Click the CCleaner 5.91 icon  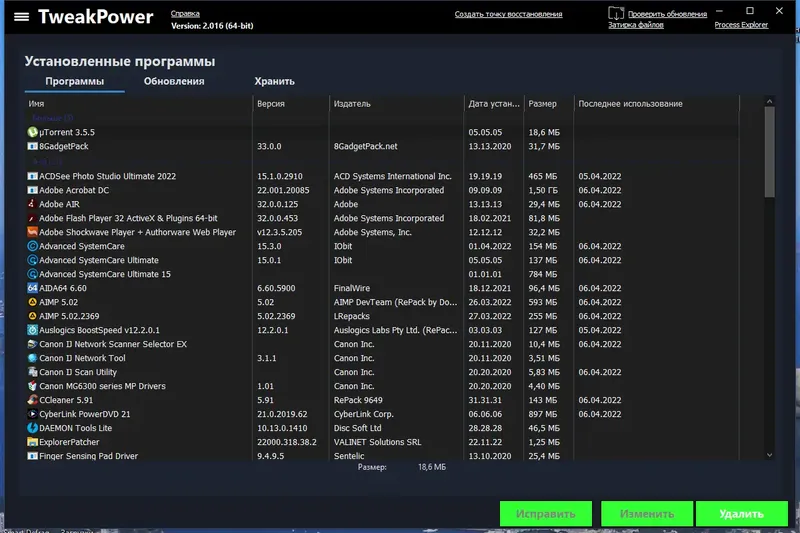[x=32, y=400]
